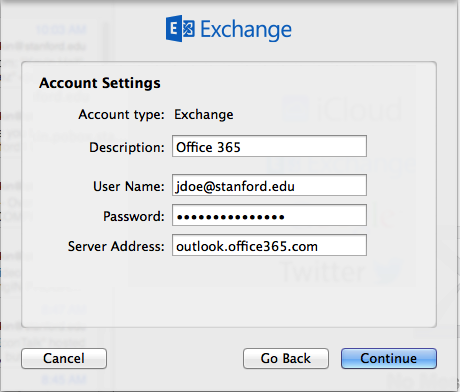
Task: Click the Account Settings heading
Action: pos(100,83)
